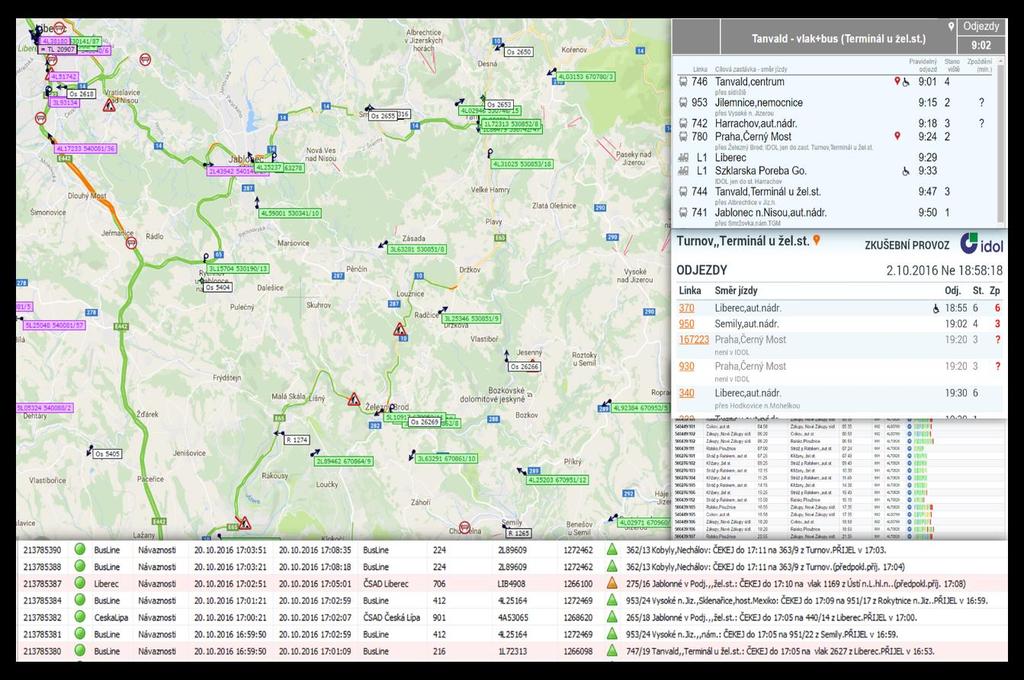Click the green triangle in row 213785381
The height and width of the screenshot is (680, 1024).
(611, 634)
